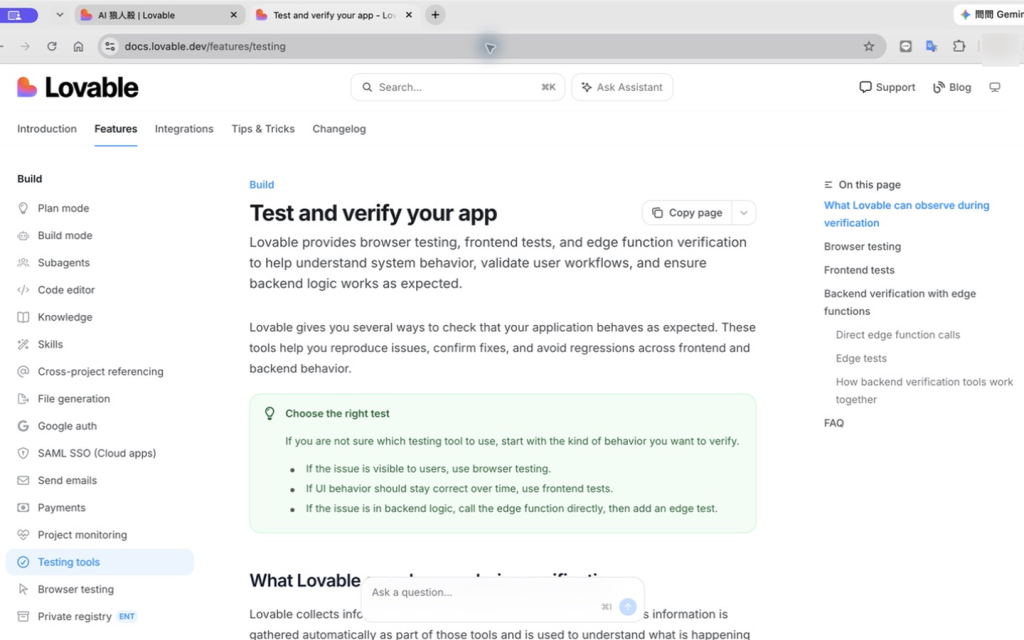Click the site information icon in address bar
The image size is (1024, 640).
[110, 46]
